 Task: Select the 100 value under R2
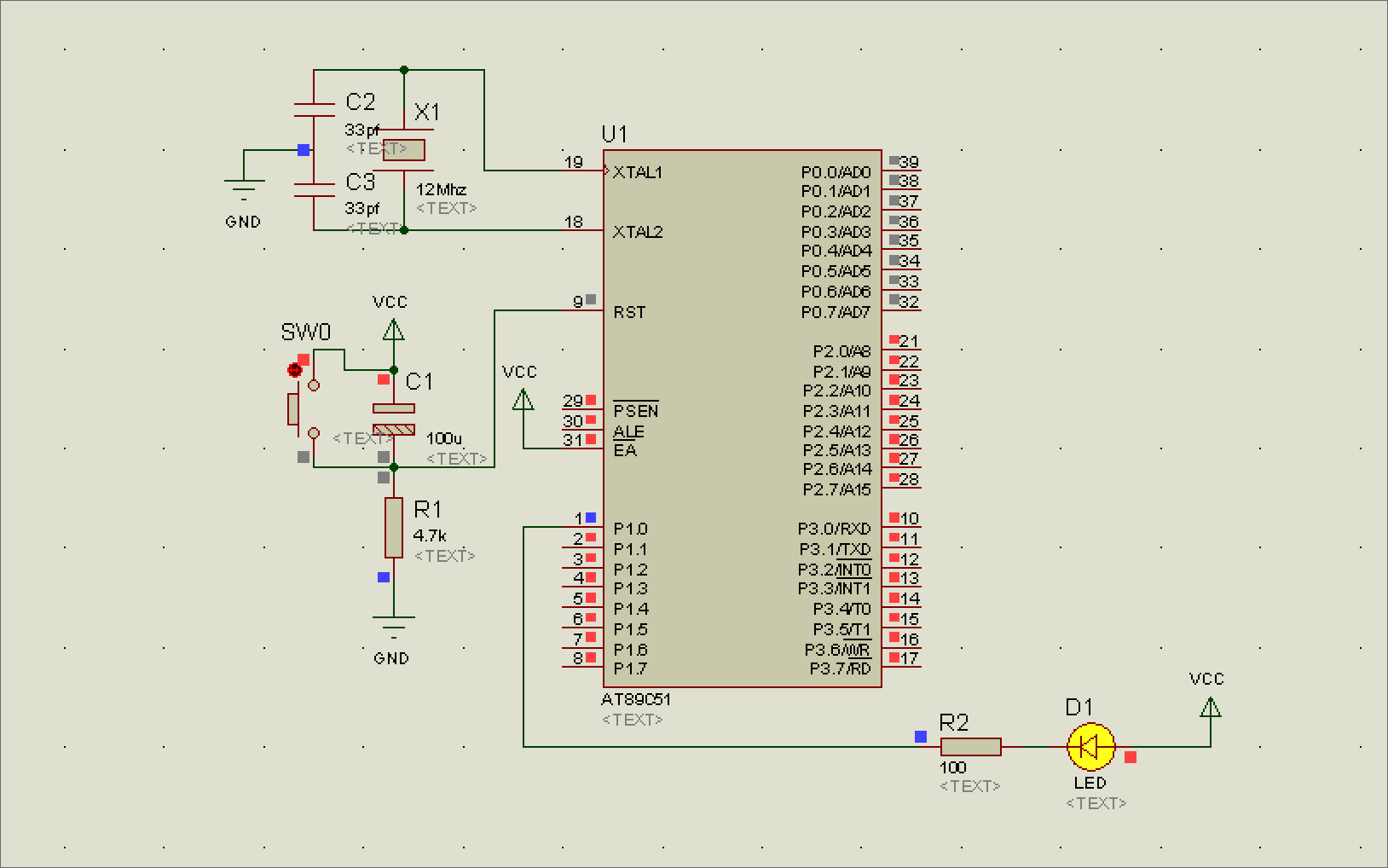952,767
